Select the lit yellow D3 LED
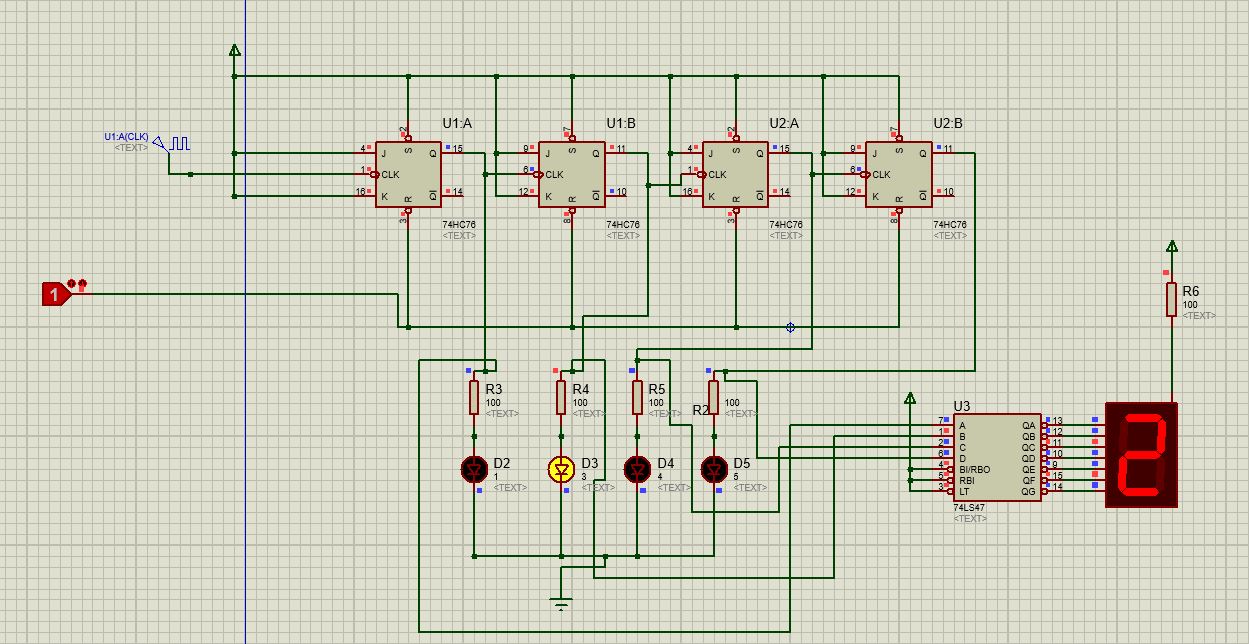Viewport: 1249px width, 644px height. point(561,468)
